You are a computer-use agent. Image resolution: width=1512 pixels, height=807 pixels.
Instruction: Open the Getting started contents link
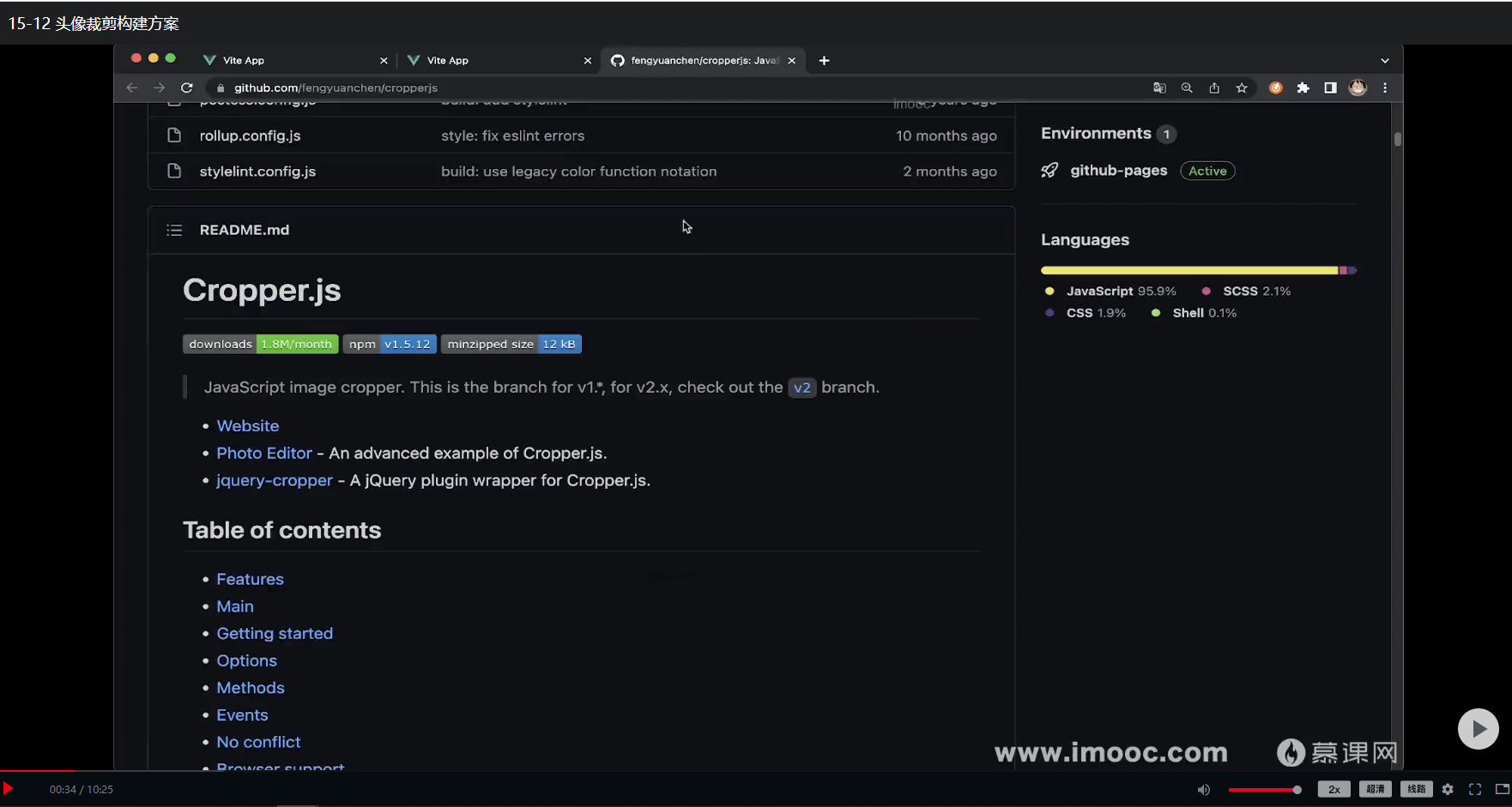click(x=275, y=633)
